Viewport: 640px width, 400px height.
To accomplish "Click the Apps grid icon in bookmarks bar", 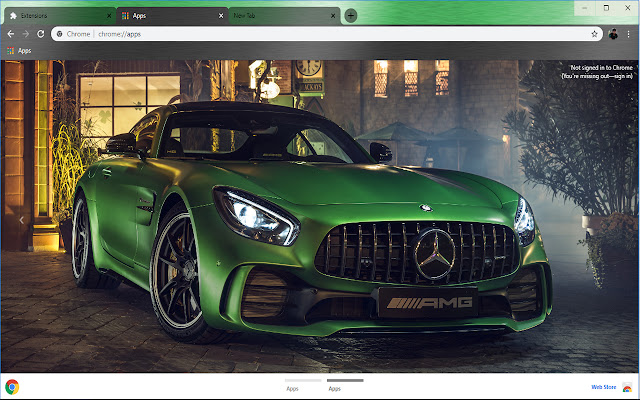I will coord(11,51).
